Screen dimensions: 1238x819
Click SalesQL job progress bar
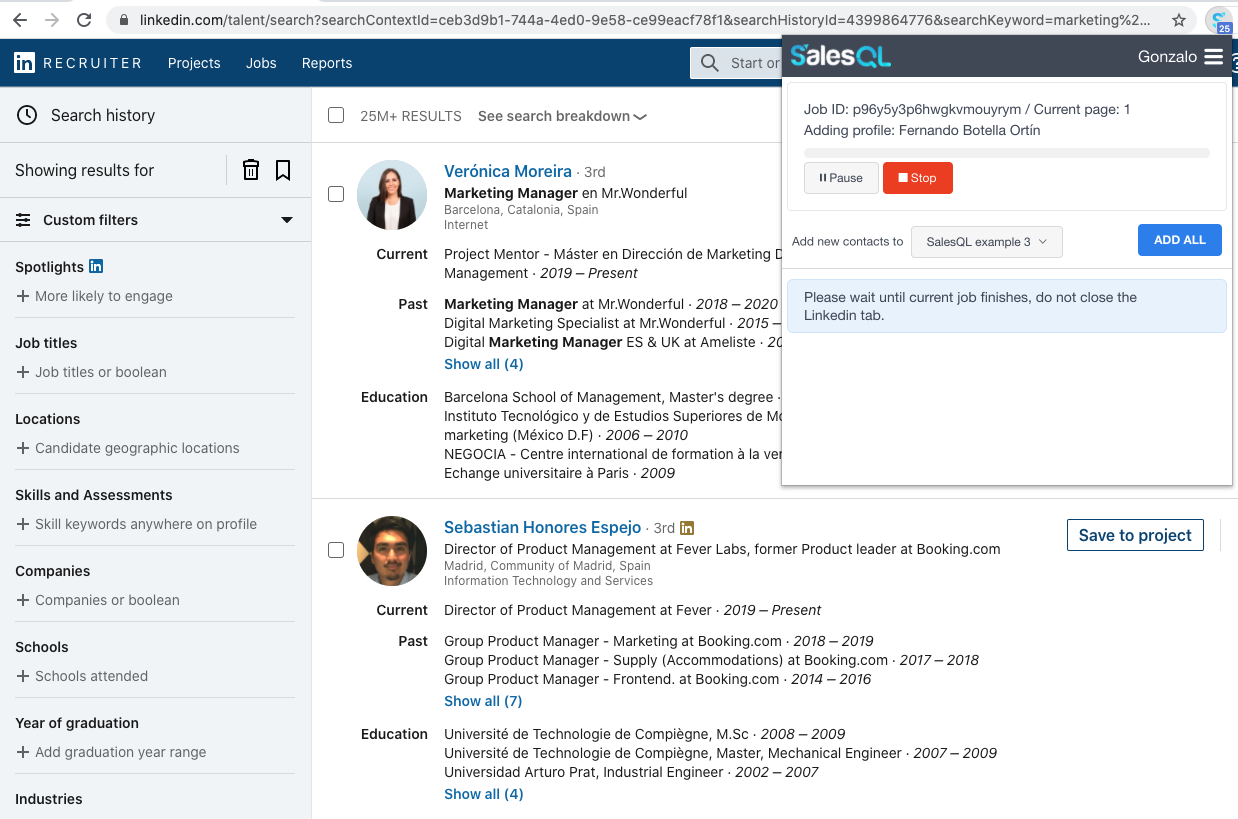tap(1007, 153)
